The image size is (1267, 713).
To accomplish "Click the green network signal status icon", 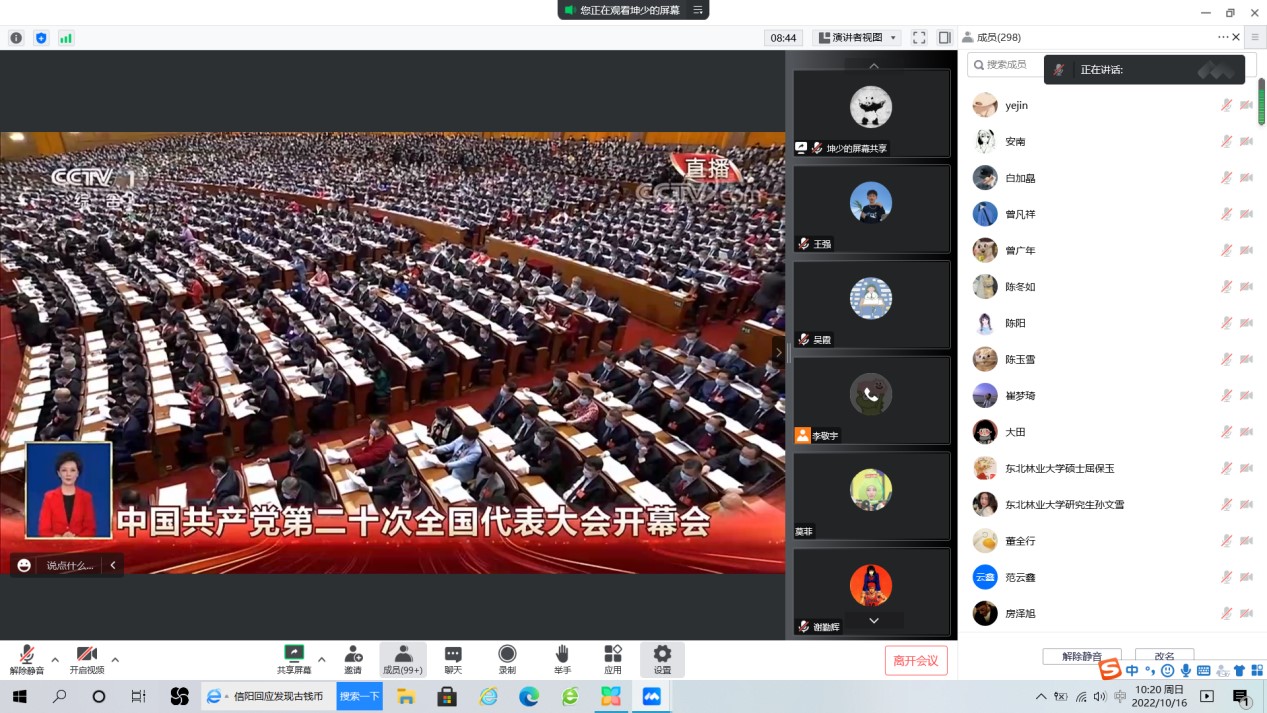I will 66,38.
